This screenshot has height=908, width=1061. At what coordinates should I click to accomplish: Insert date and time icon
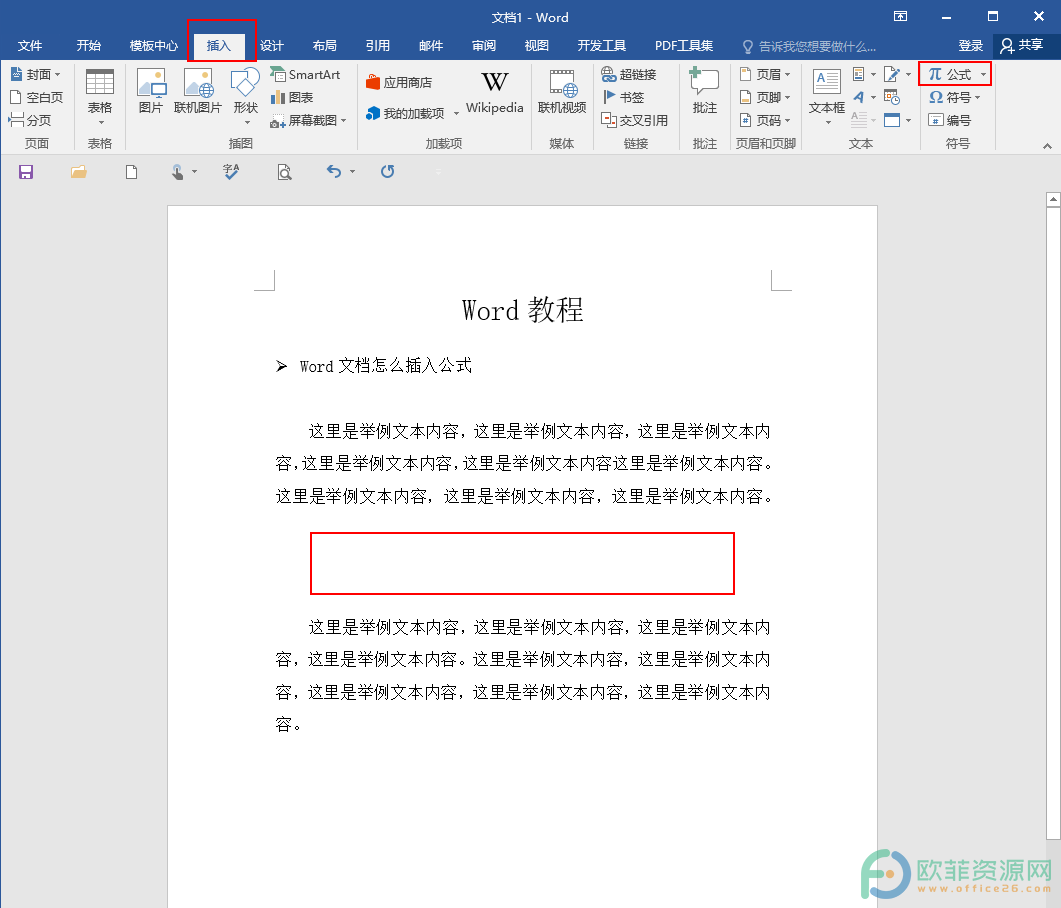[x=892, y=97]
